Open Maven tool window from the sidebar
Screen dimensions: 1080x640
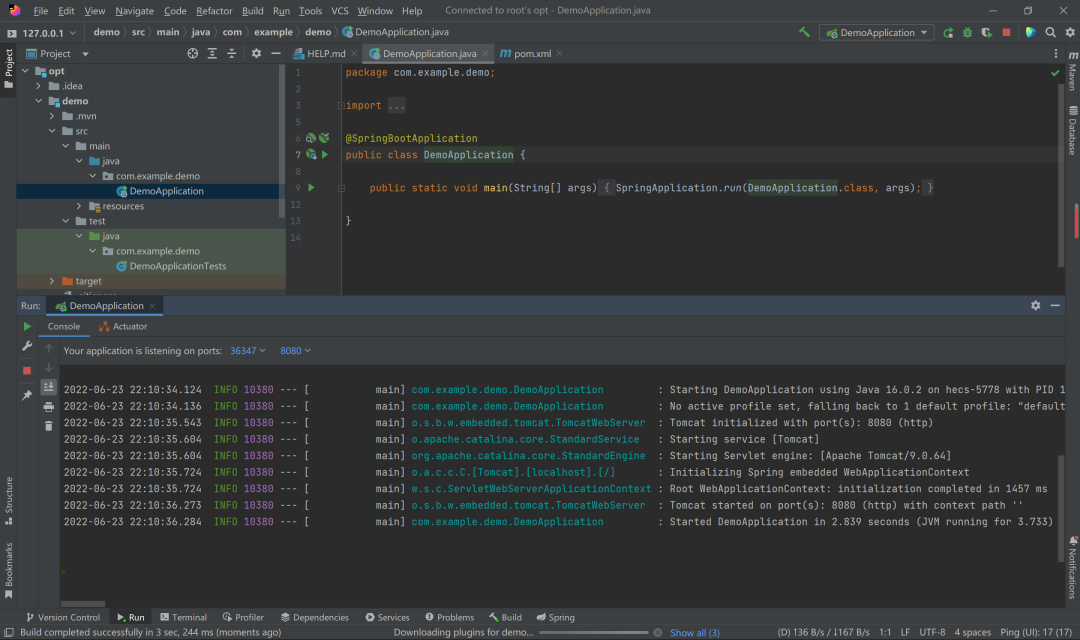[x=1072, y=70]
